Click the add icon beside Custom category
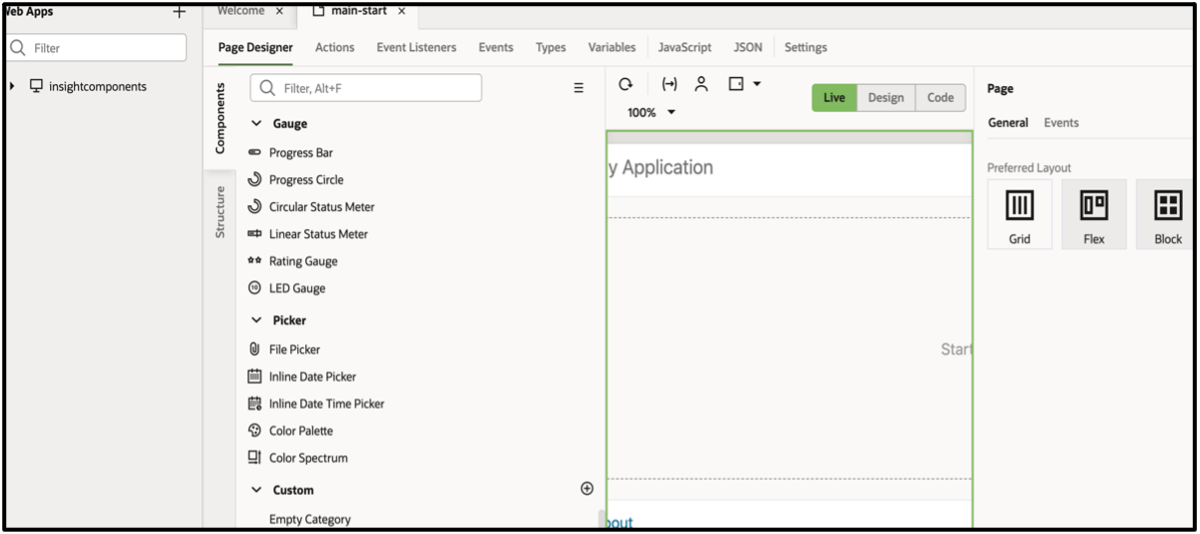 (587, 489)
